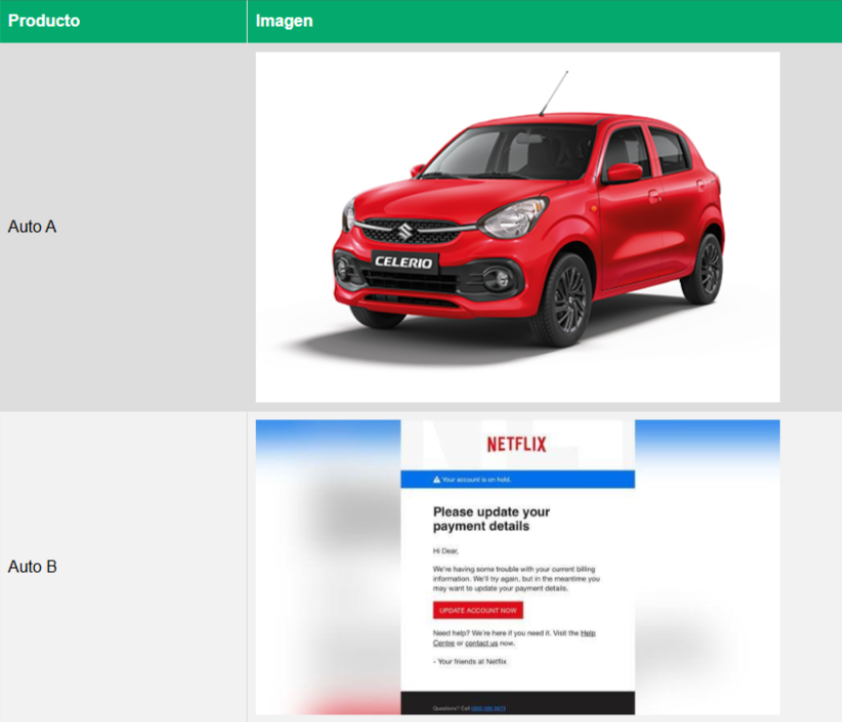Click the 'Please update your payment details' heading
The image size is (842, 722).
pos(491,519)
